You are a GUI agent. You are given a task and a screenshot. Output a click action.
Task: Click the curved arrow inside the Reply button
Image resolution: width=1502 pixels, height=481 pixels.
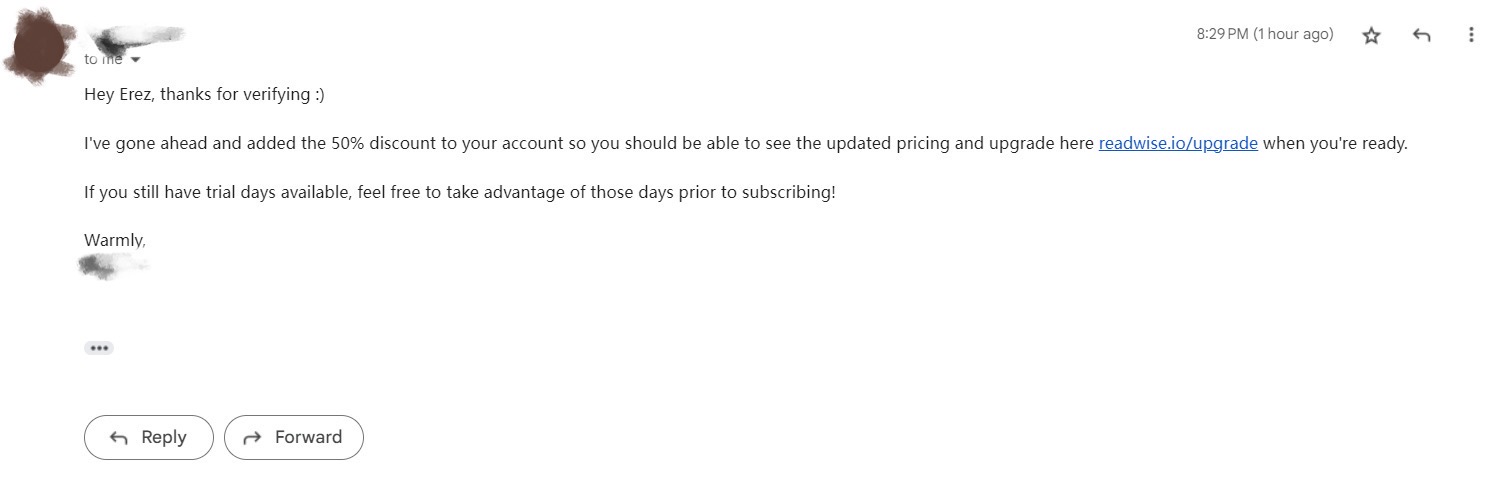[118, 438]
